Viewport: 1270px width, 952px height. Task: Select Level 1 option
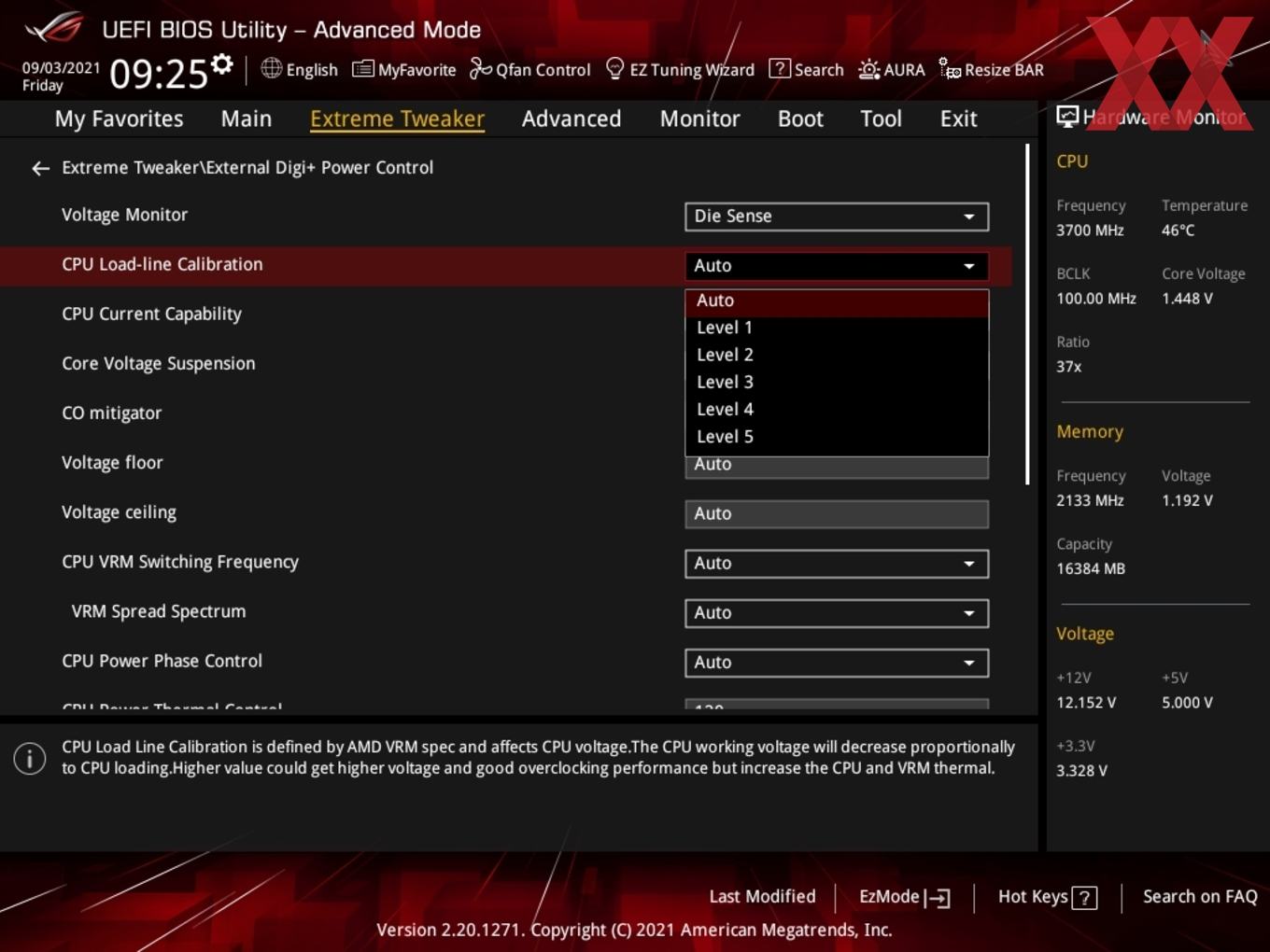click(837, 328)
